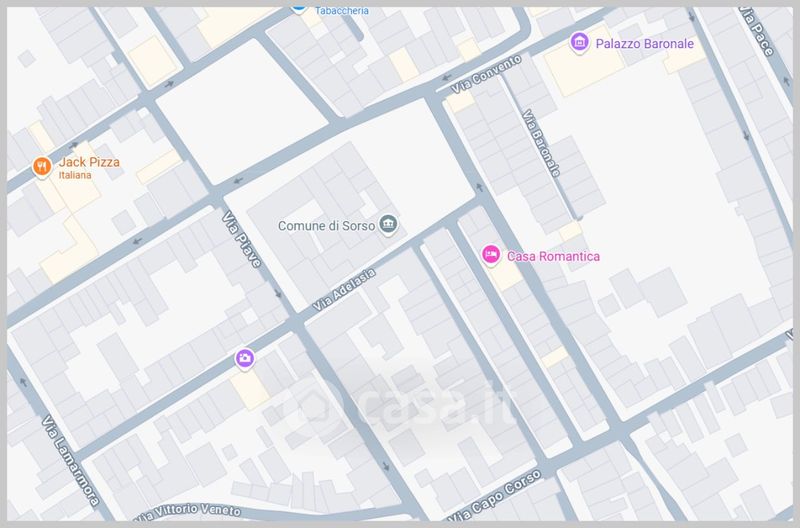Click the Via Piave street name
The height and width of the screenshot is (528, 800).
pyautogui.click(x=241, y=239)
